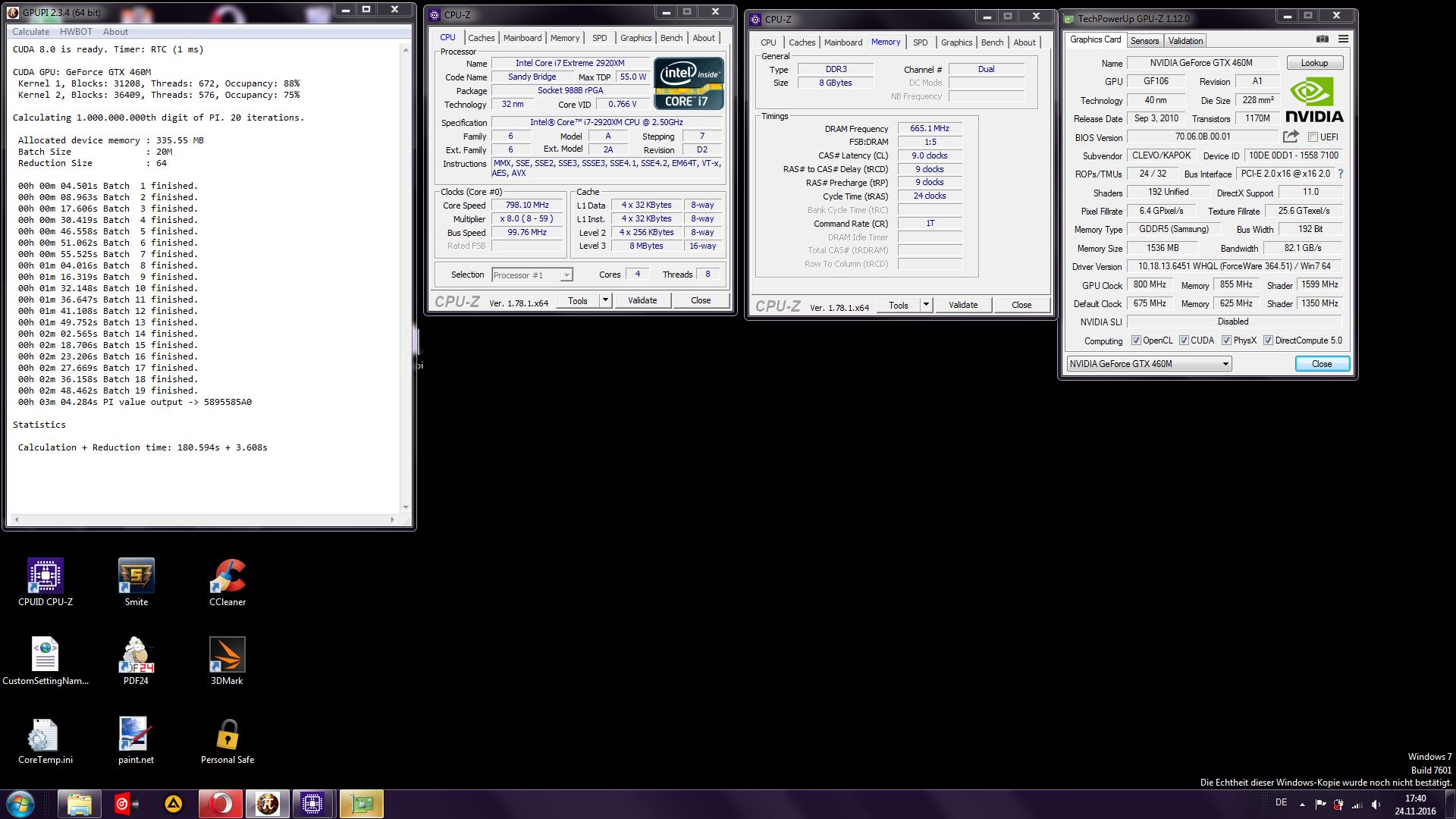This screenshot has height=819, width=1456.
Task: Switch to Mainboard tab in first CPU-Z
Action: tap(522, 38)
